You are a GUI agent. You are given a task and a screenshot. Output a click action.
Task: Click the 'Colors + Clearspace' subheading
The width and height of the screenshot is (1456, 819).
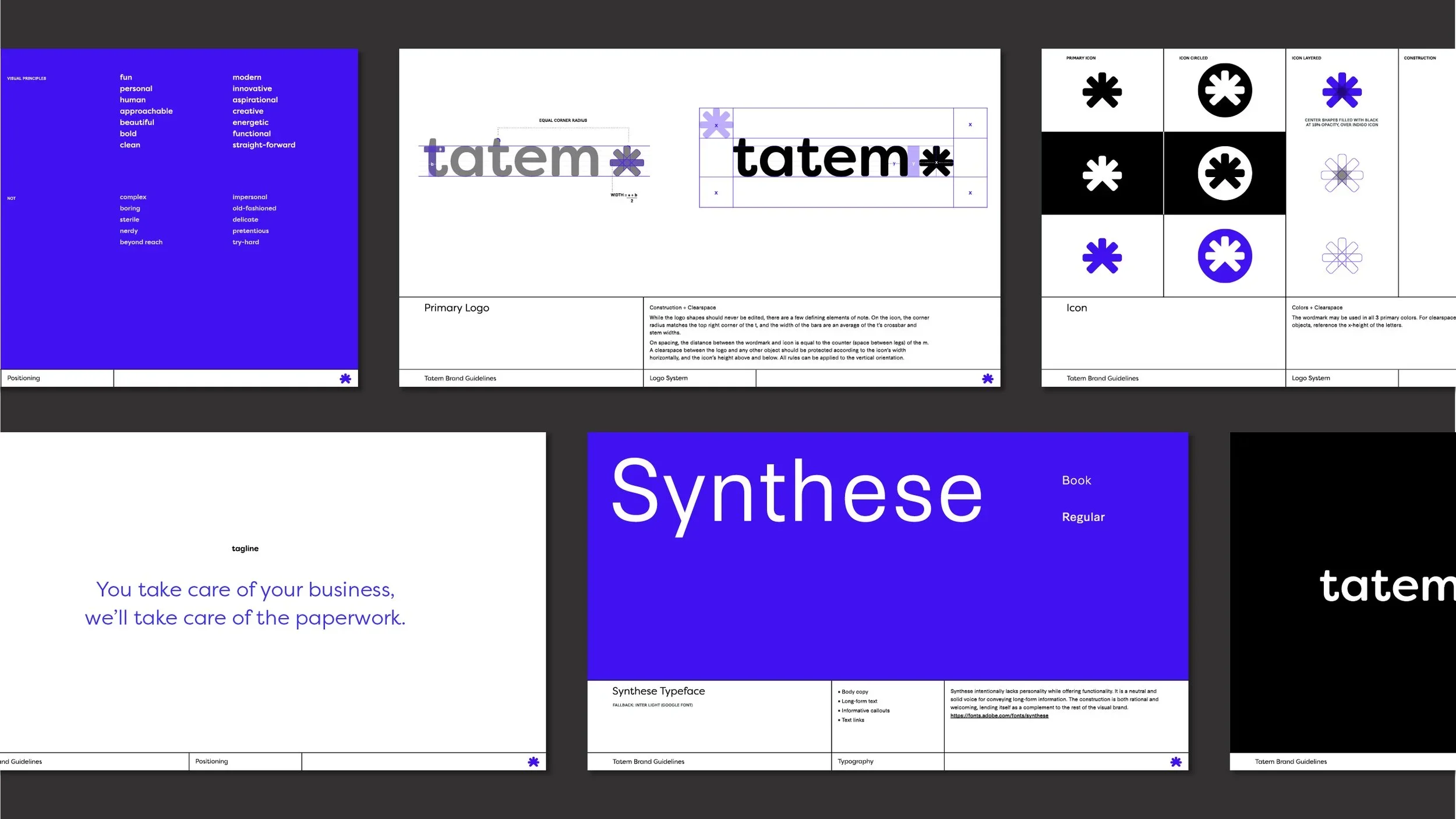tap(1317, 308)
